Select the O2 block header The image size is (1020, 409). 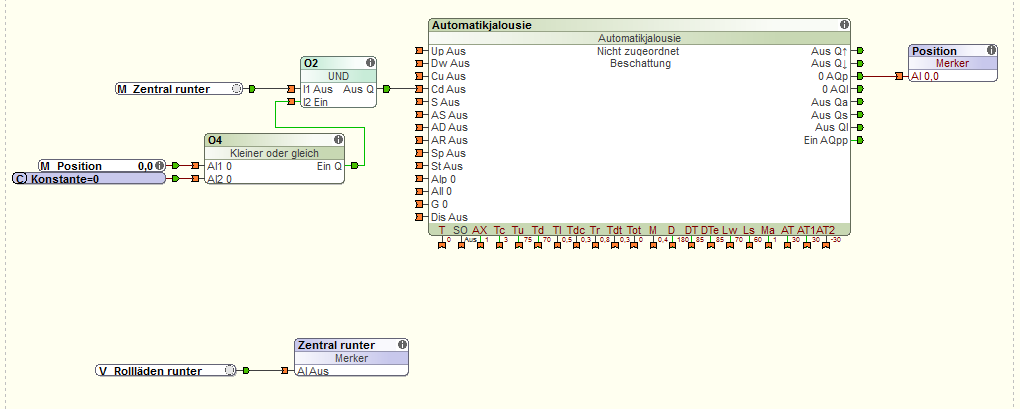click(x=338, y=63)
